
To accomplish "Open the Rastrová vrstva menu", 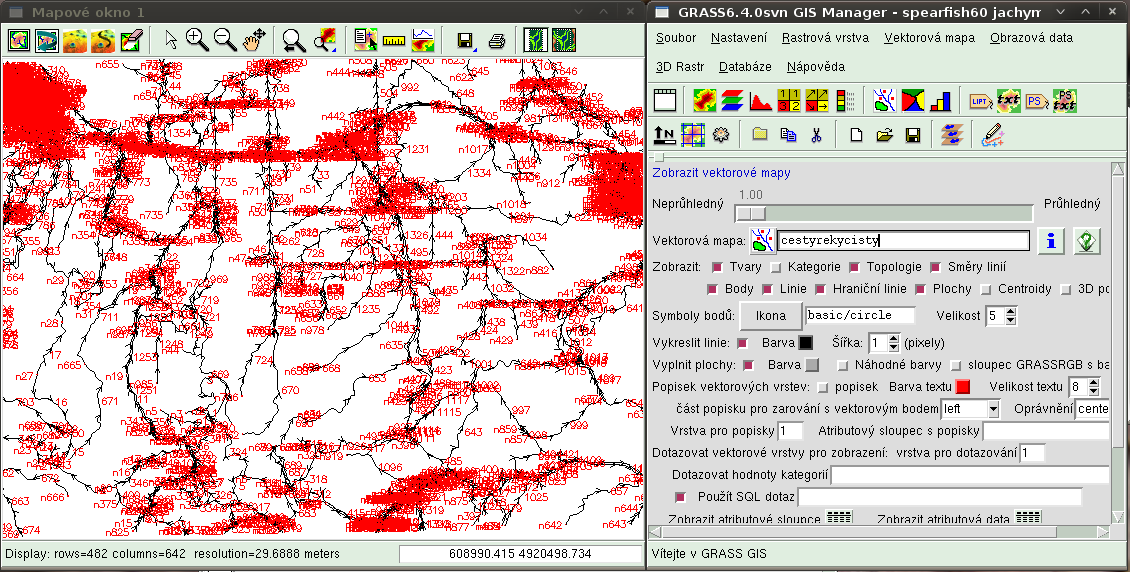I will coord(825,37).
